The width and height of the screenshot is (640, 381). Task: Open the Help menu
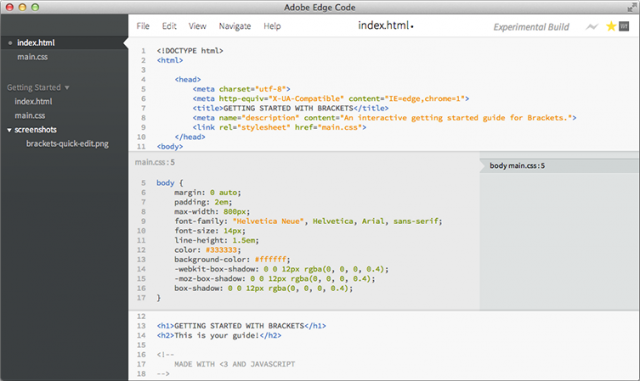pyautogui.click(x=272, y=26)
